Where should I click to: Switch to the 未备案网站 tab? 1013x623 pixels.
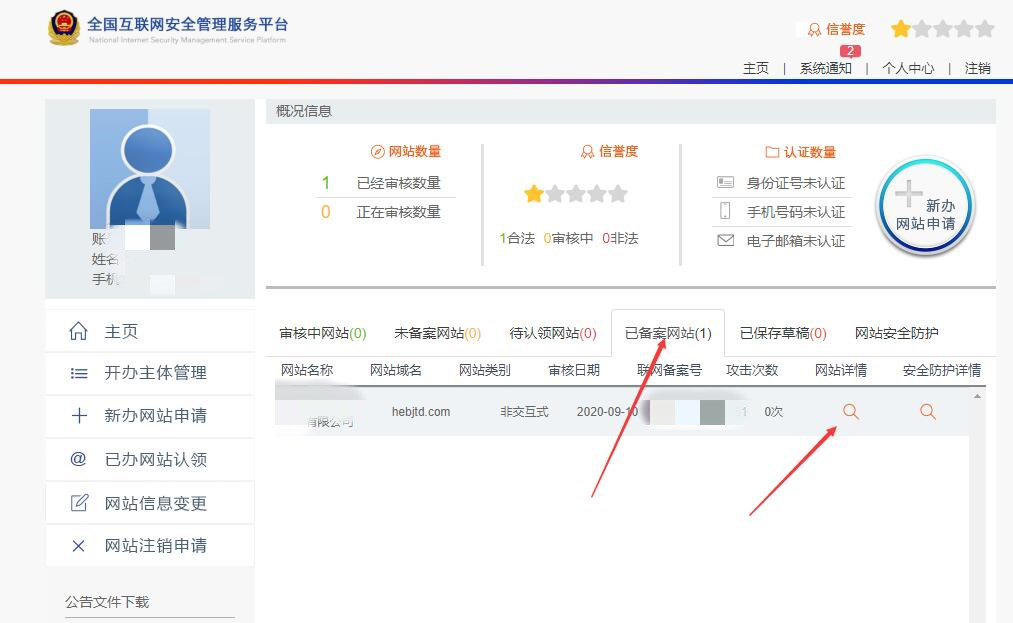click(437, 333)
